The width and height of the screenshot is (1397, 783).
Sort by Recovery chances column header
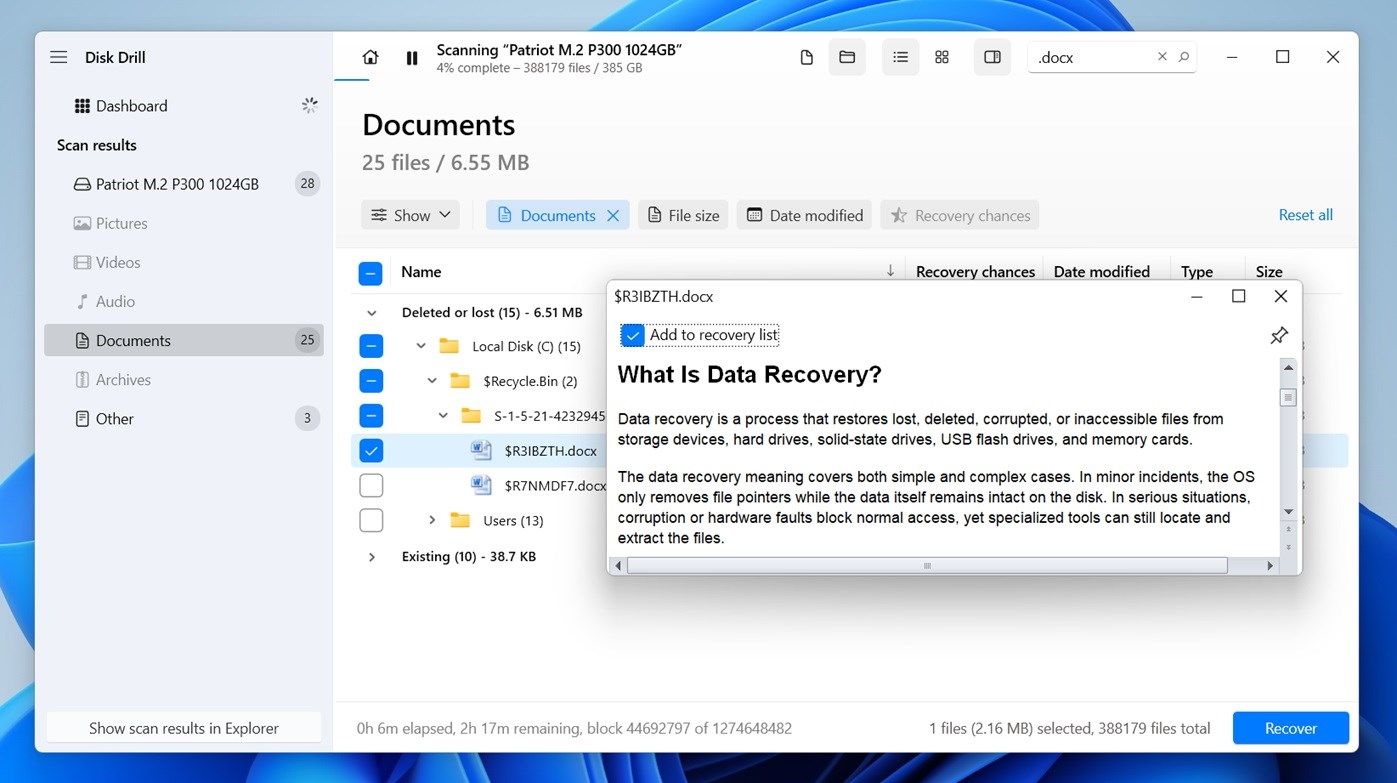[975, 272]
